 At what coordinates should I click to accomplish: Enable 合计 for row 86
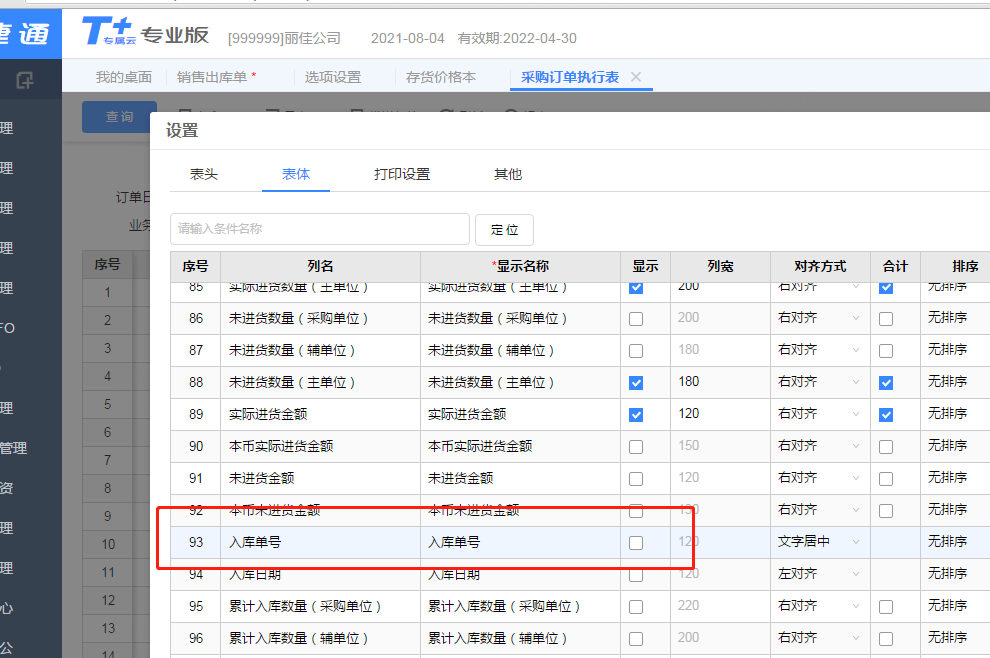coord(886,319)
